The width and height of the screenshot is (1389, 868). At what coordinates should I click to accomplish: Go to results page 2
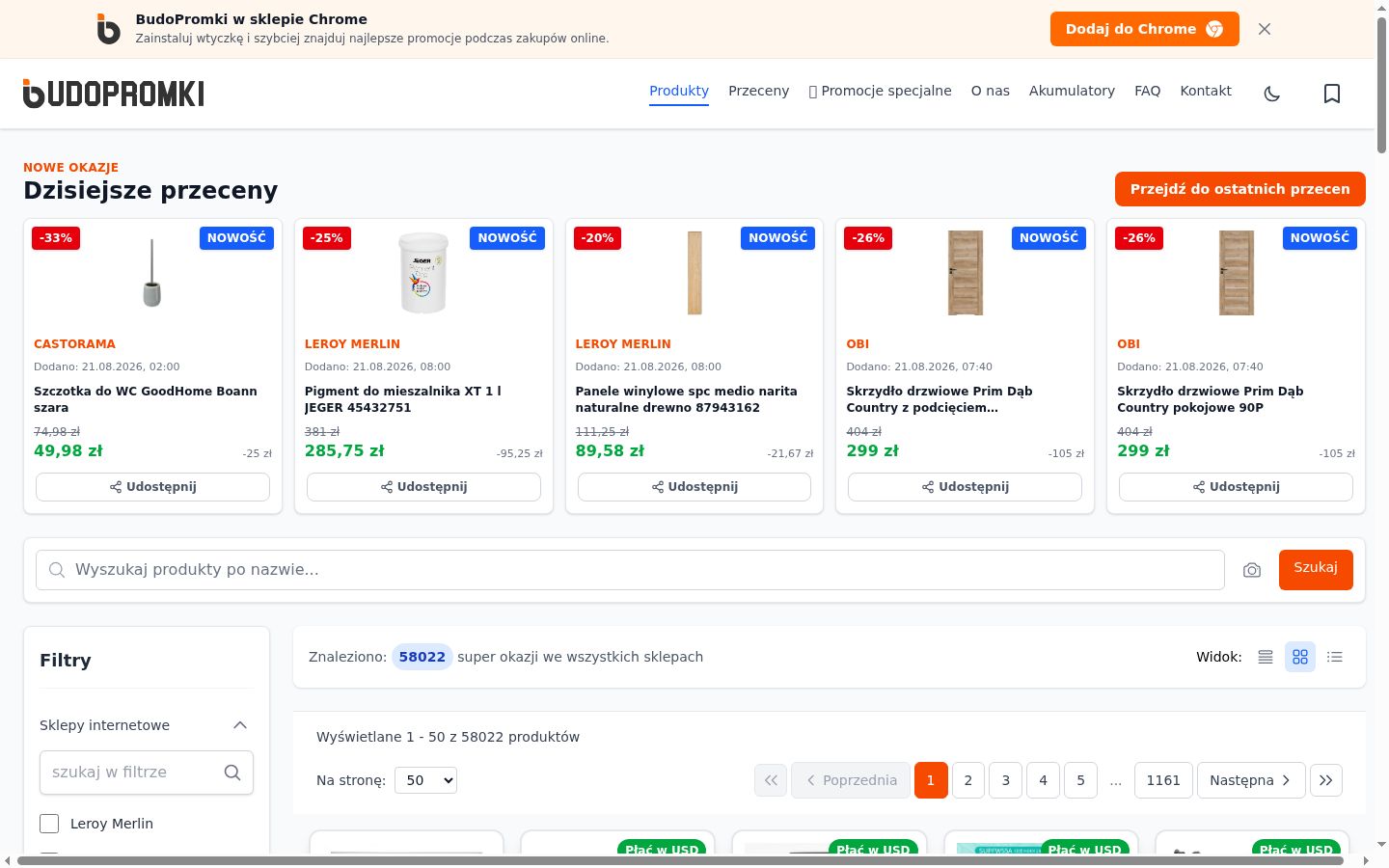[968, 780]
